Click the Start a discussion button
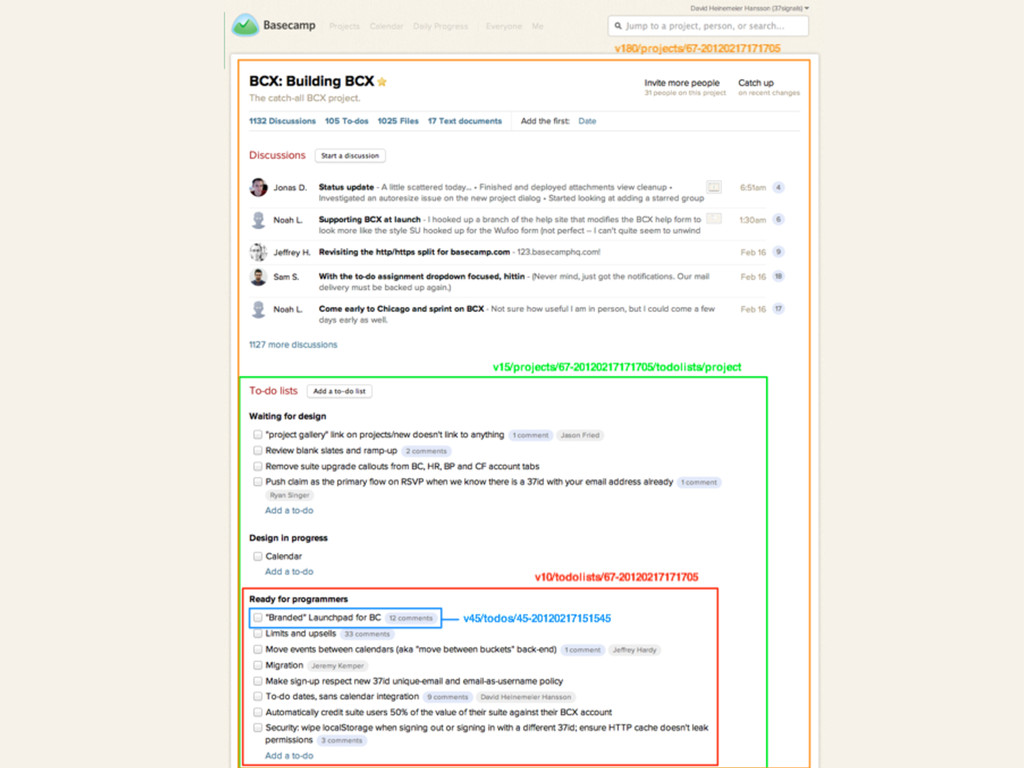The width and height of the screenshot is (1024, 768). point(350,155)
